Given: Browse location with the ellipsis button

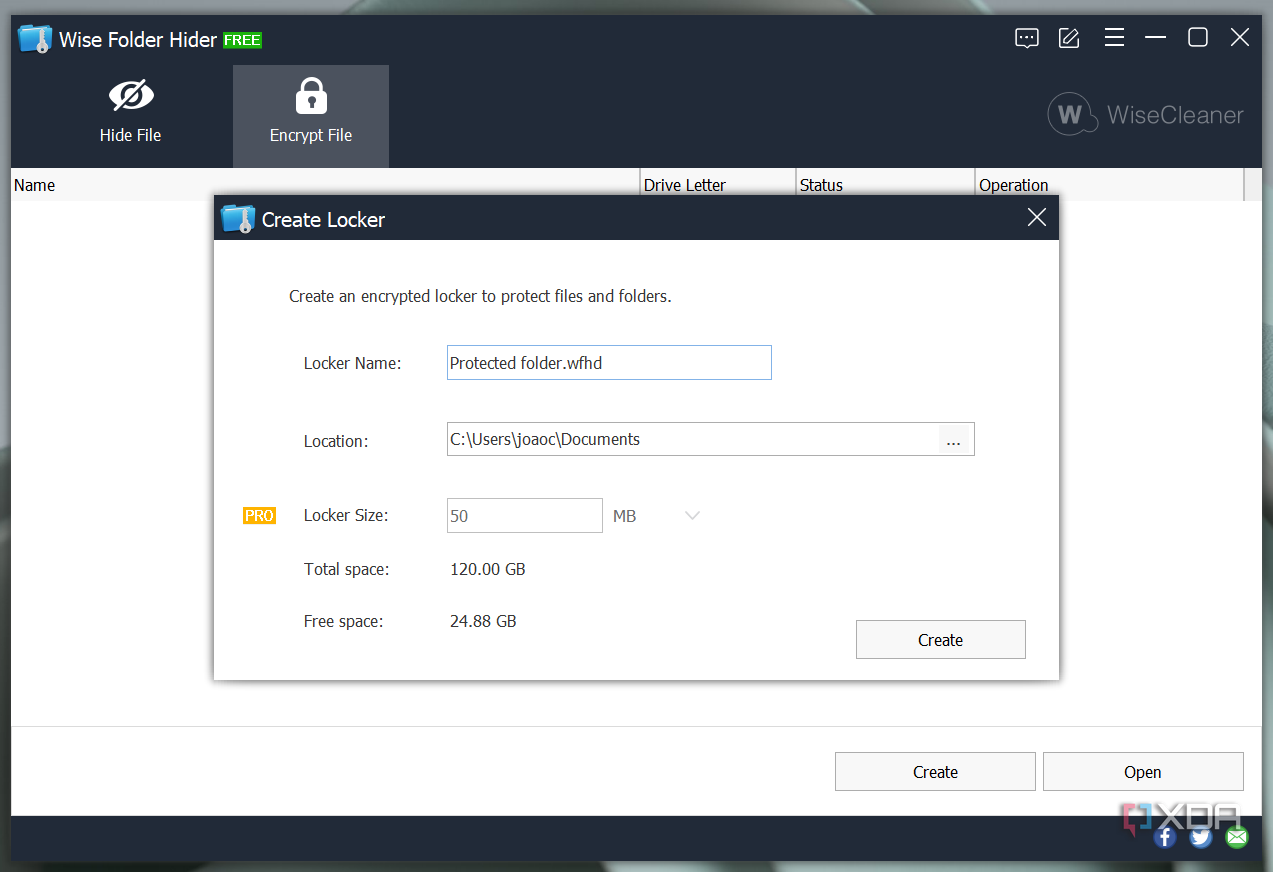Looking at the screenshot, I should (x=954, y=440).
